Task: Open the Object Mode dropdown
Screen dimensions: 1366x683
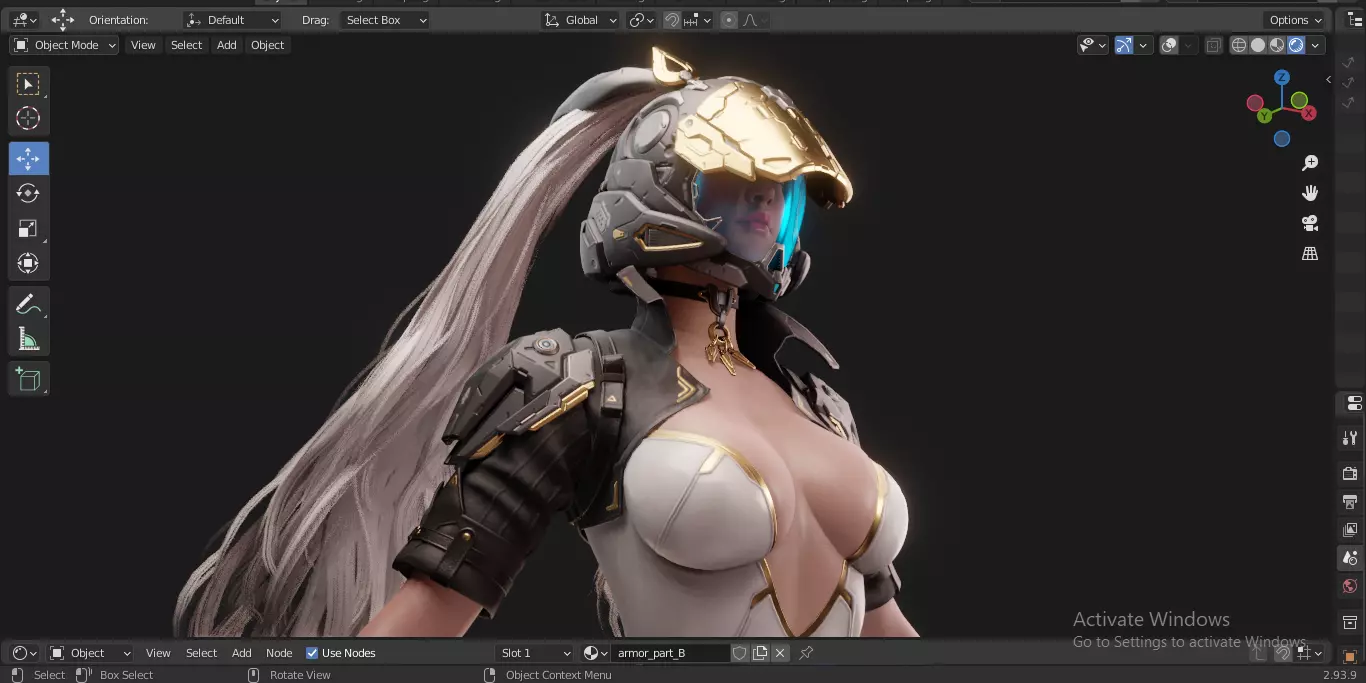Action: coord(65,45)
